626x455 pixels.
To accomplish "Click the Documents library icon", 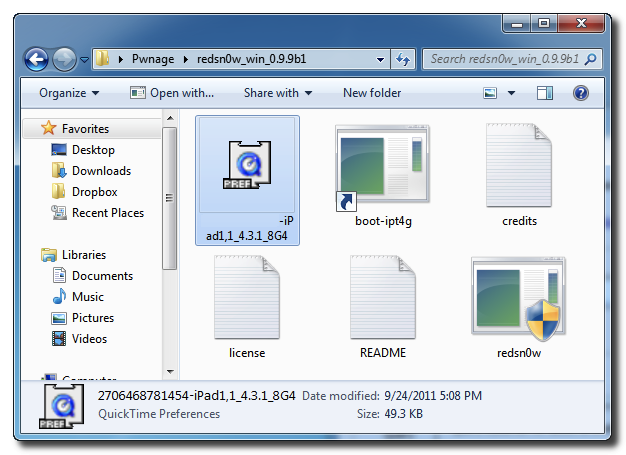I will pos(59,275).
